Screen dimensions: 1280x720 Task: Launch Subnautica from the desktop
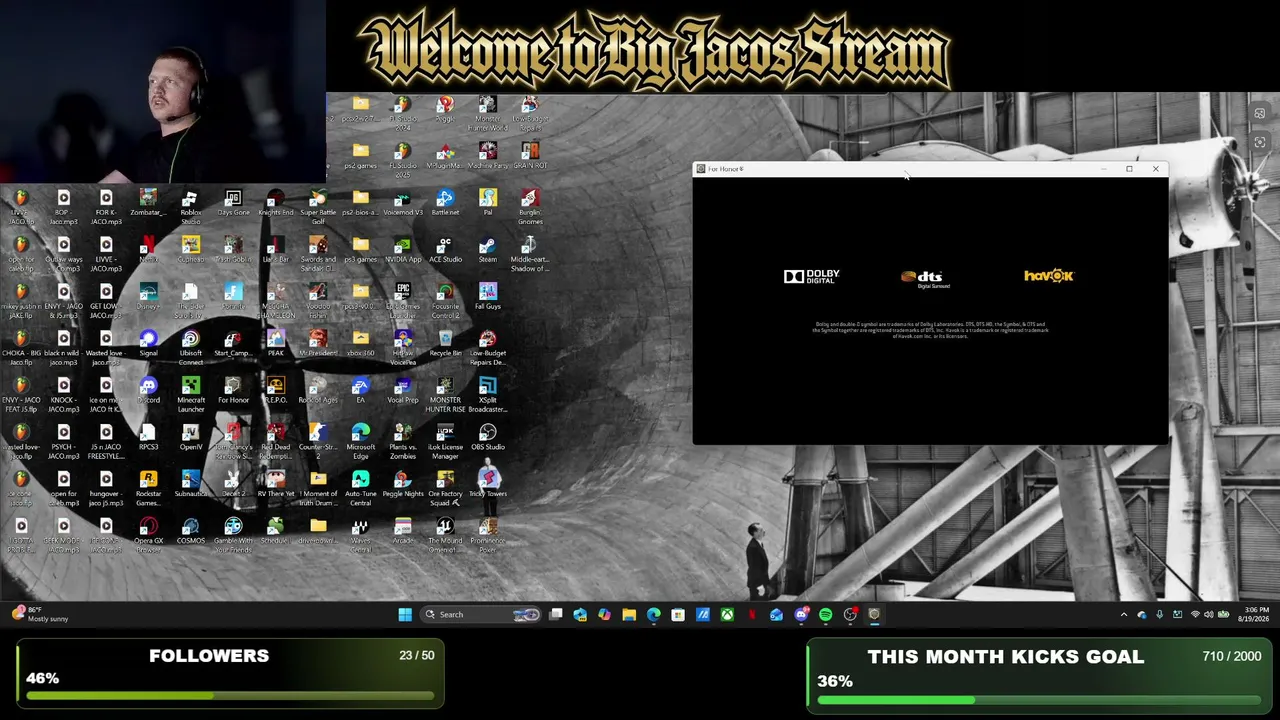pos(190,484)
